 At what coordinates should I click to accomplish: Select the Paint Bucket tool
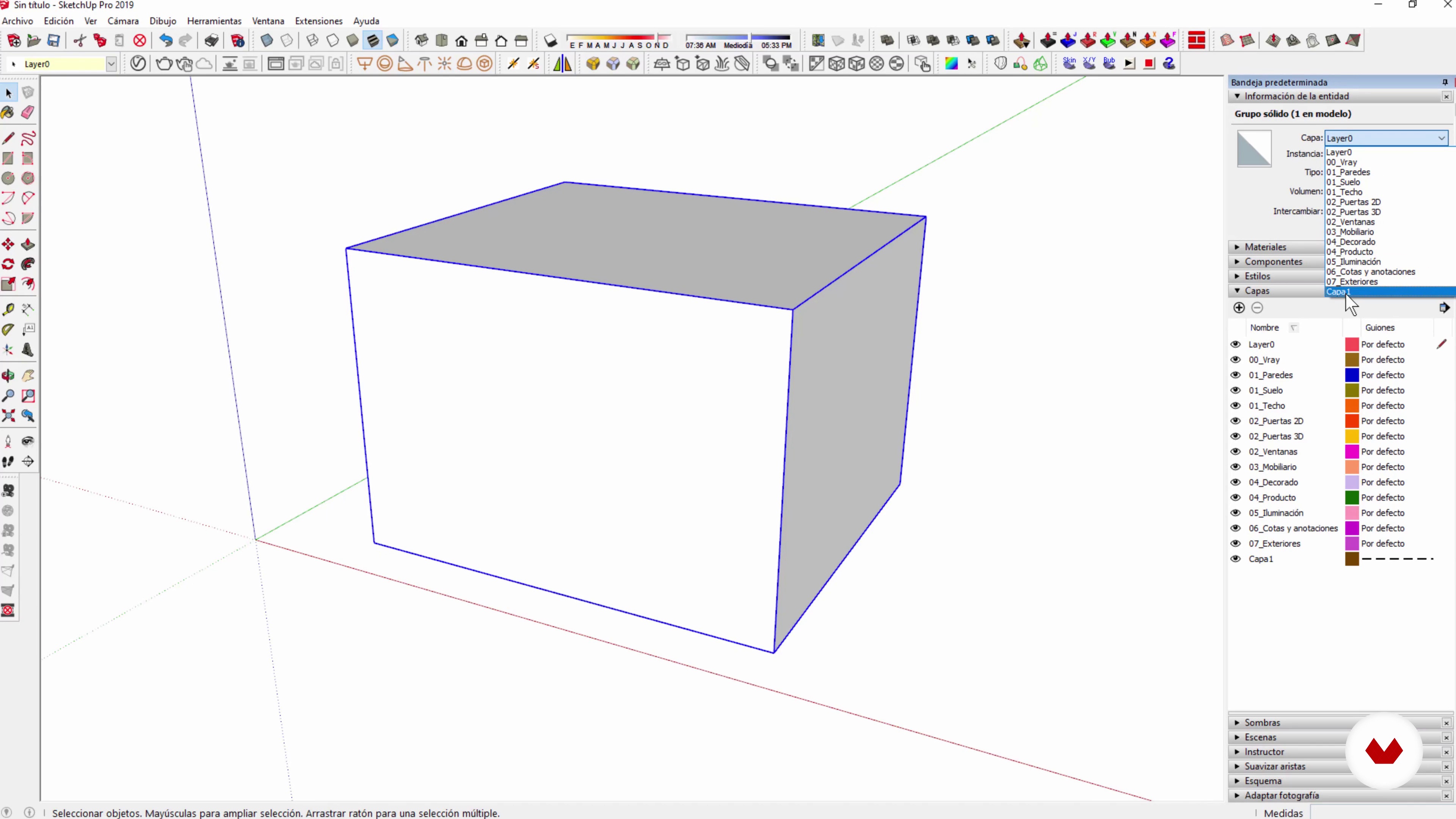[8, 113]
